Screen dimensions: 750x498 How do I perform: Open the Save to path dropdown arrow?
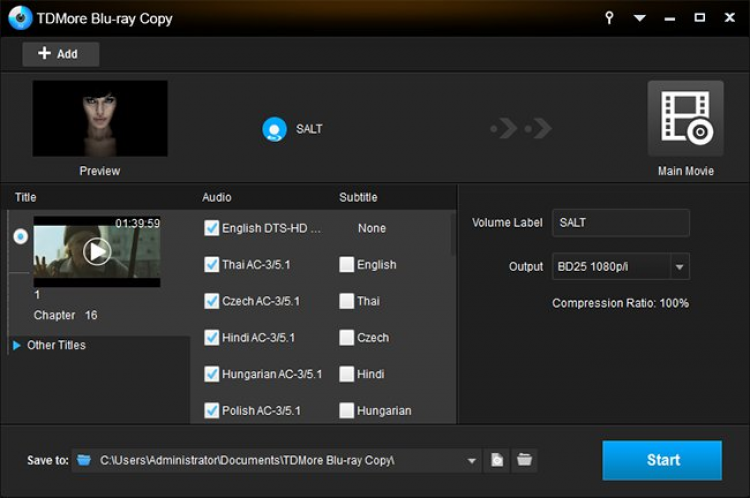[x=472, y=461]
